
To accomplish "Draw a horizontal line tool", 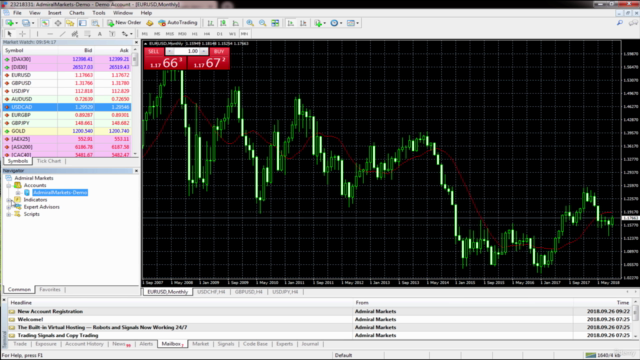I will tap(50, 34).
